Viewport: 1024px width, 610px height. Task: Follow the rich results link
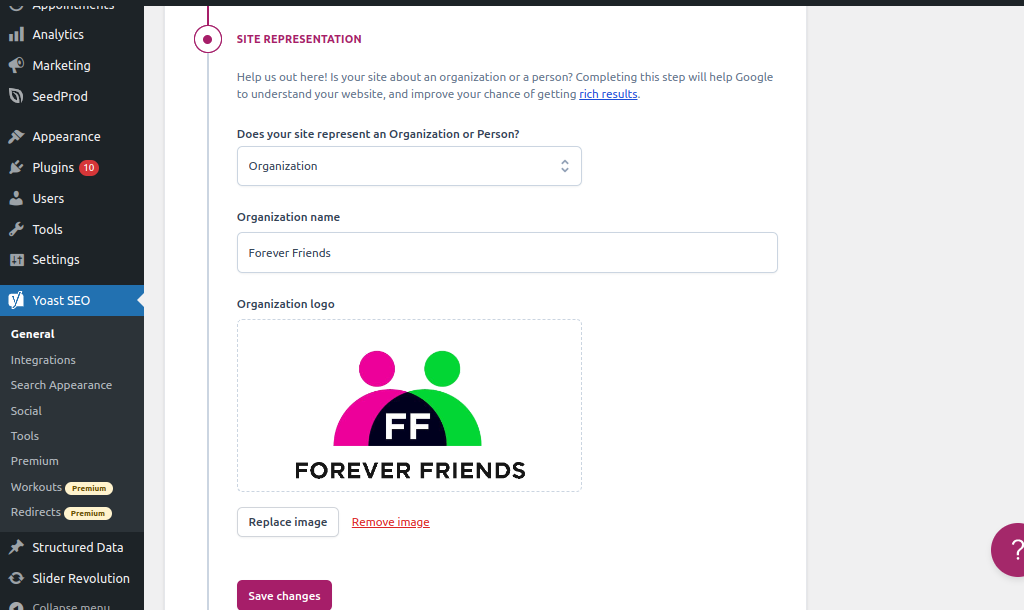click(608, 94)
